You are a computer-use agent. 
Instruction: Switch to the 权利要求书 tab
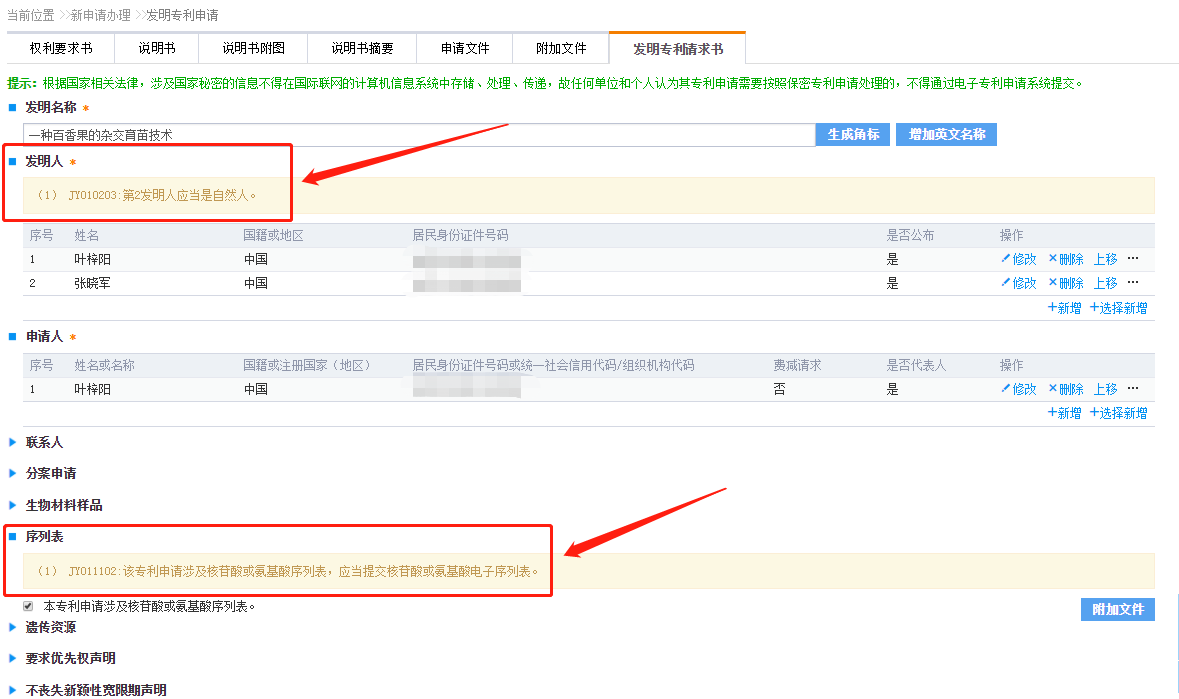click(60, 48)
